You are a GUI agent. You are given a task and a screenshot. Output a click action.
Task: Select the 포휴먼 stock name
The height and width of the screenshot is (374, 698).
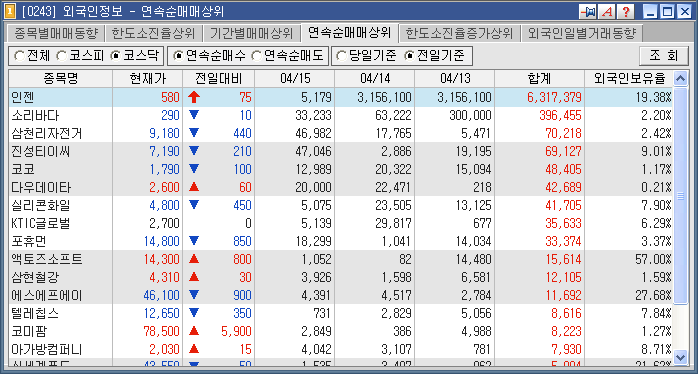point(29,242)
